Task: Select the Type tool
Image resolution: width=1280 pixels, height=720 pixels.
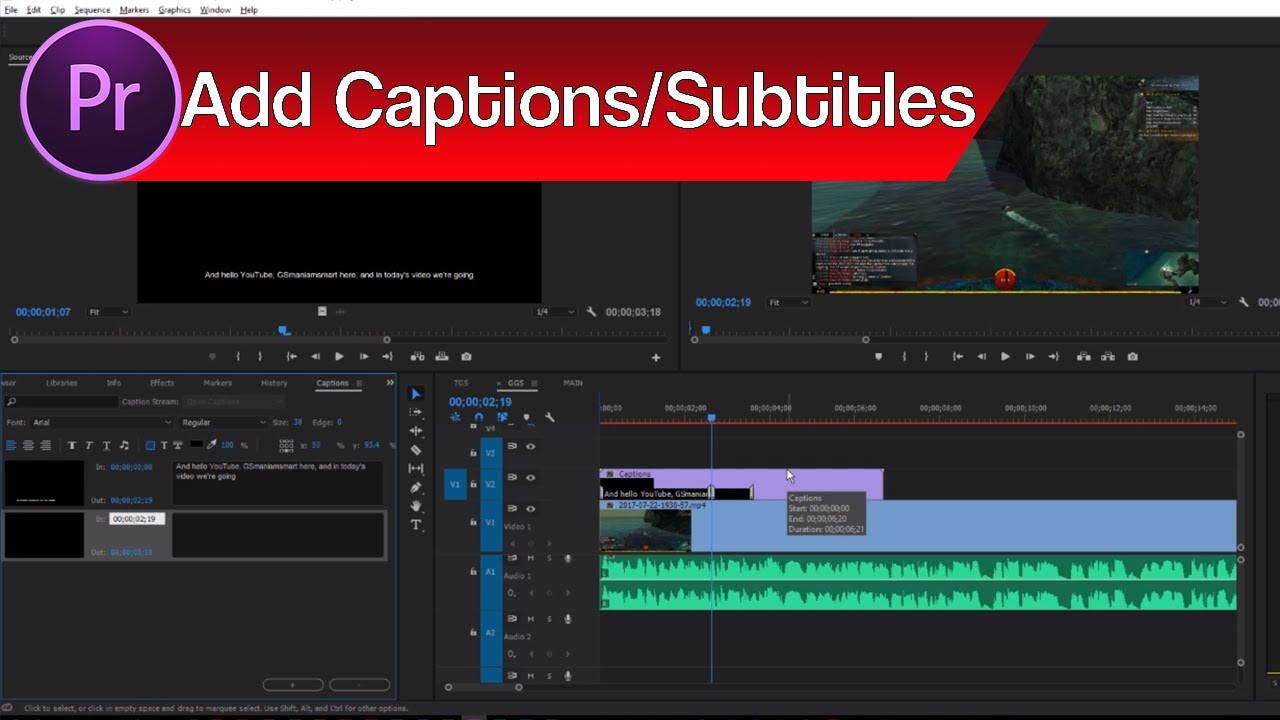Action: [416, 525]
